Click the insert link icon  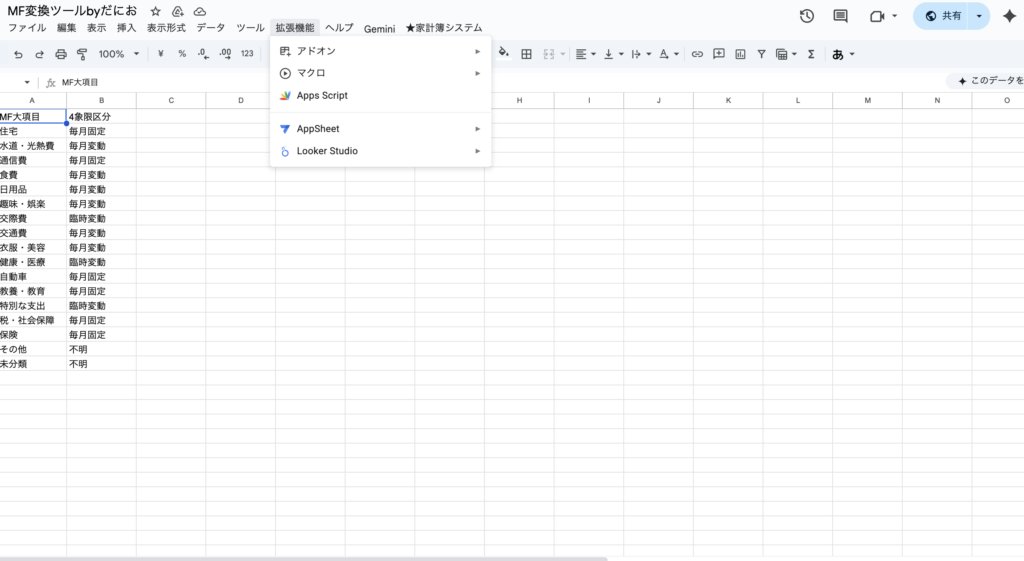tap(697, 54)
